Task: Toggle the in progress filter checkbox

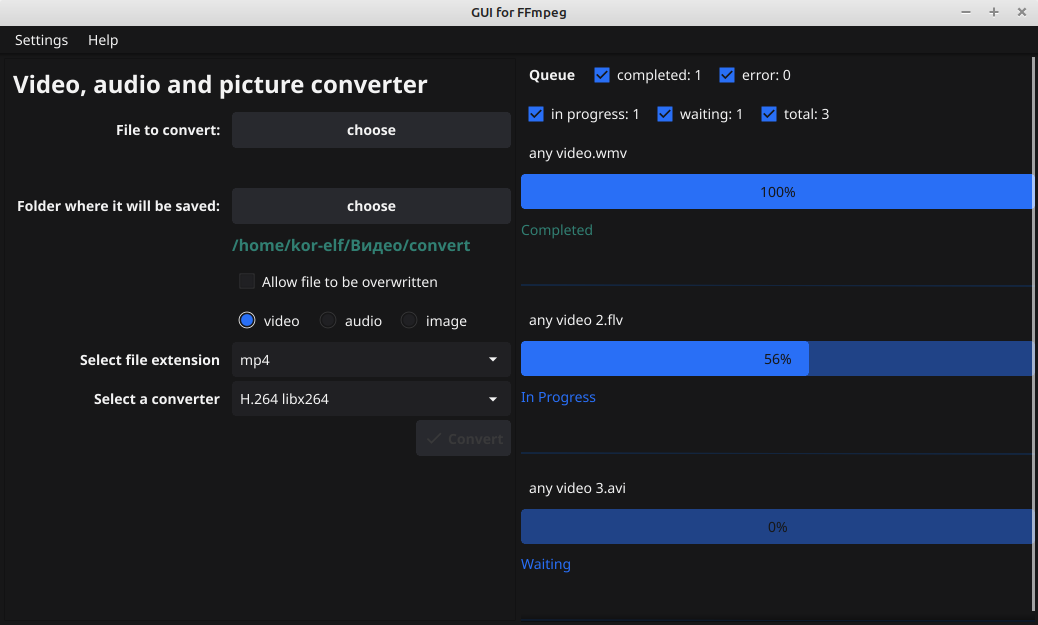Action: [536, 114]
